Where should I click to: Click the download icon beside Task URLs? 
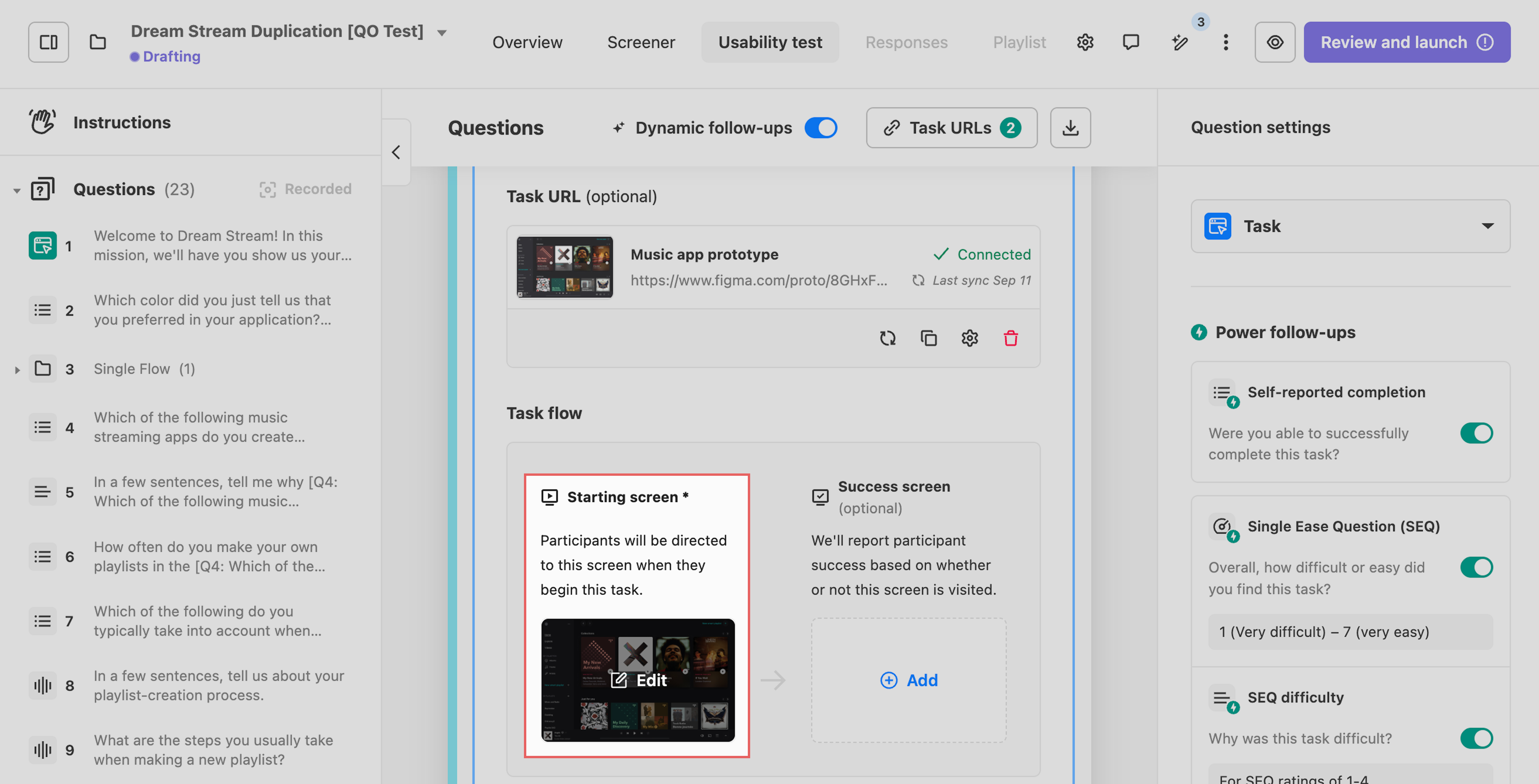[x=1070, y=128]
